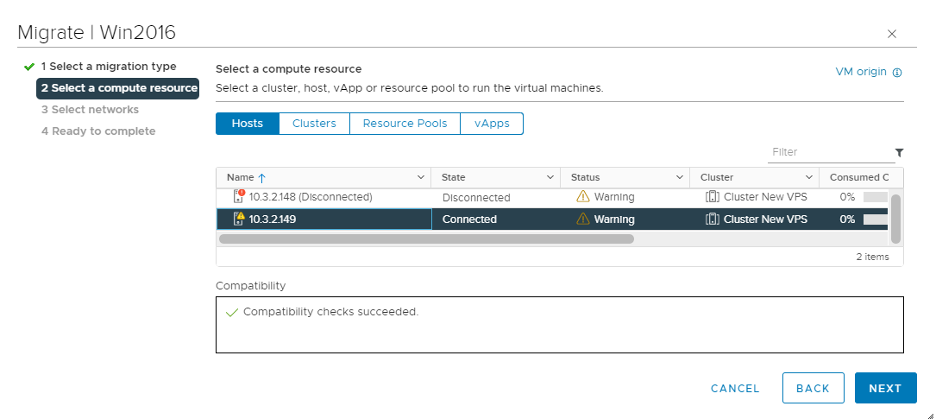The height and width of the screenshot is (420, 936).
Task: Click cluster icon in the 10.3.2.149 row
Action: pos(712,219)
